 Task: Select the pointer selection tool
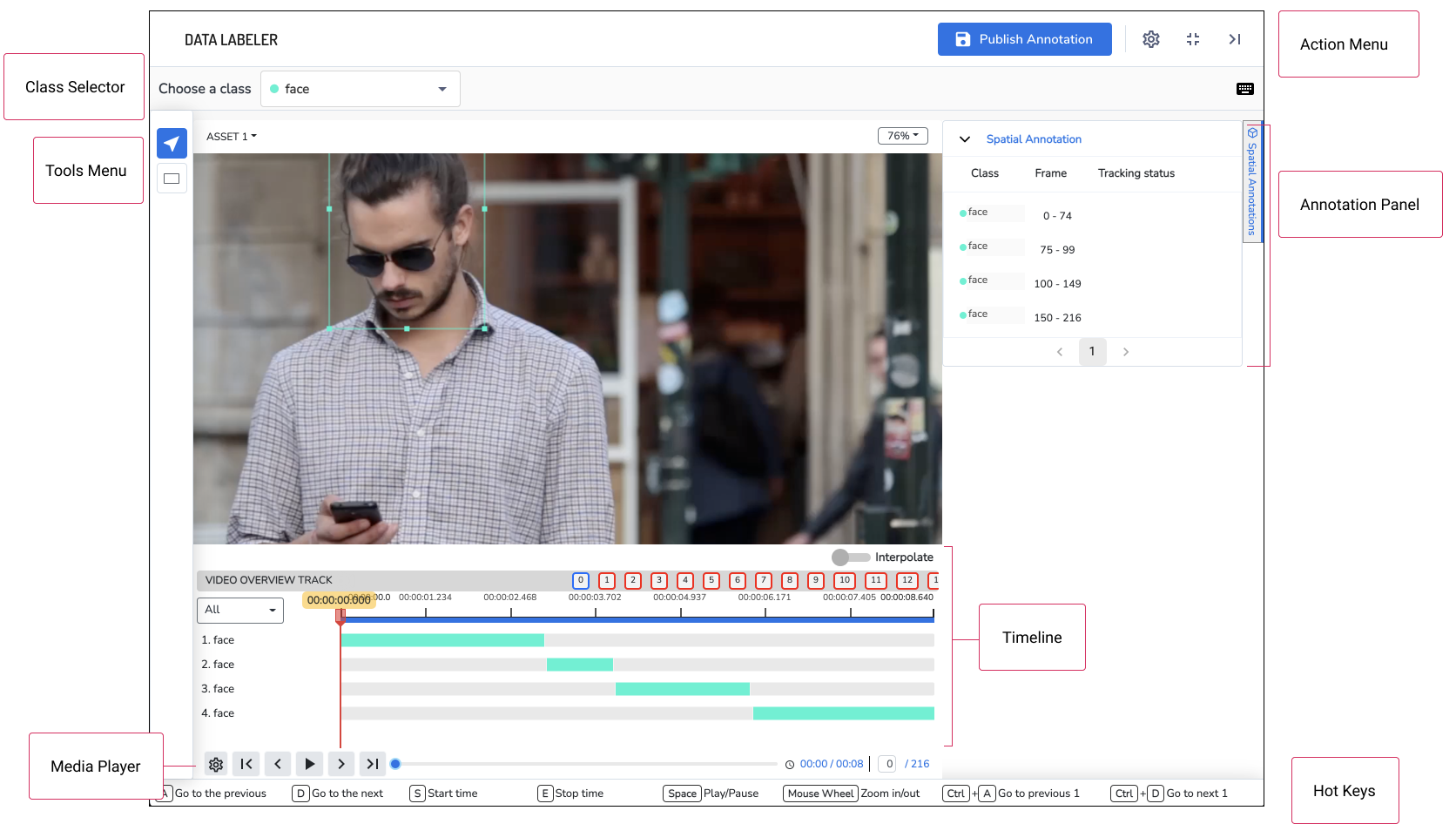pyautogui.click(x=172, y=144)
